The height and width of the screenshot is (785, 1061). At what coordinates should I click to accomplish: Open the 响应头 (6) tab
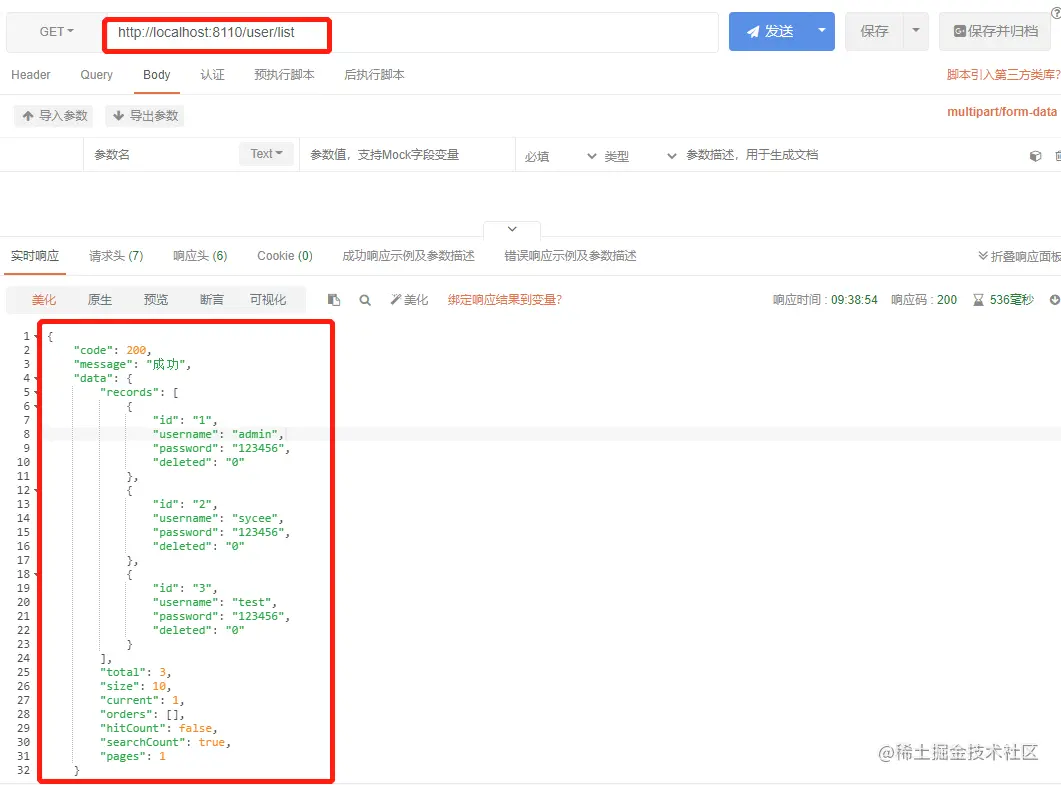click(x=200, y=256)
